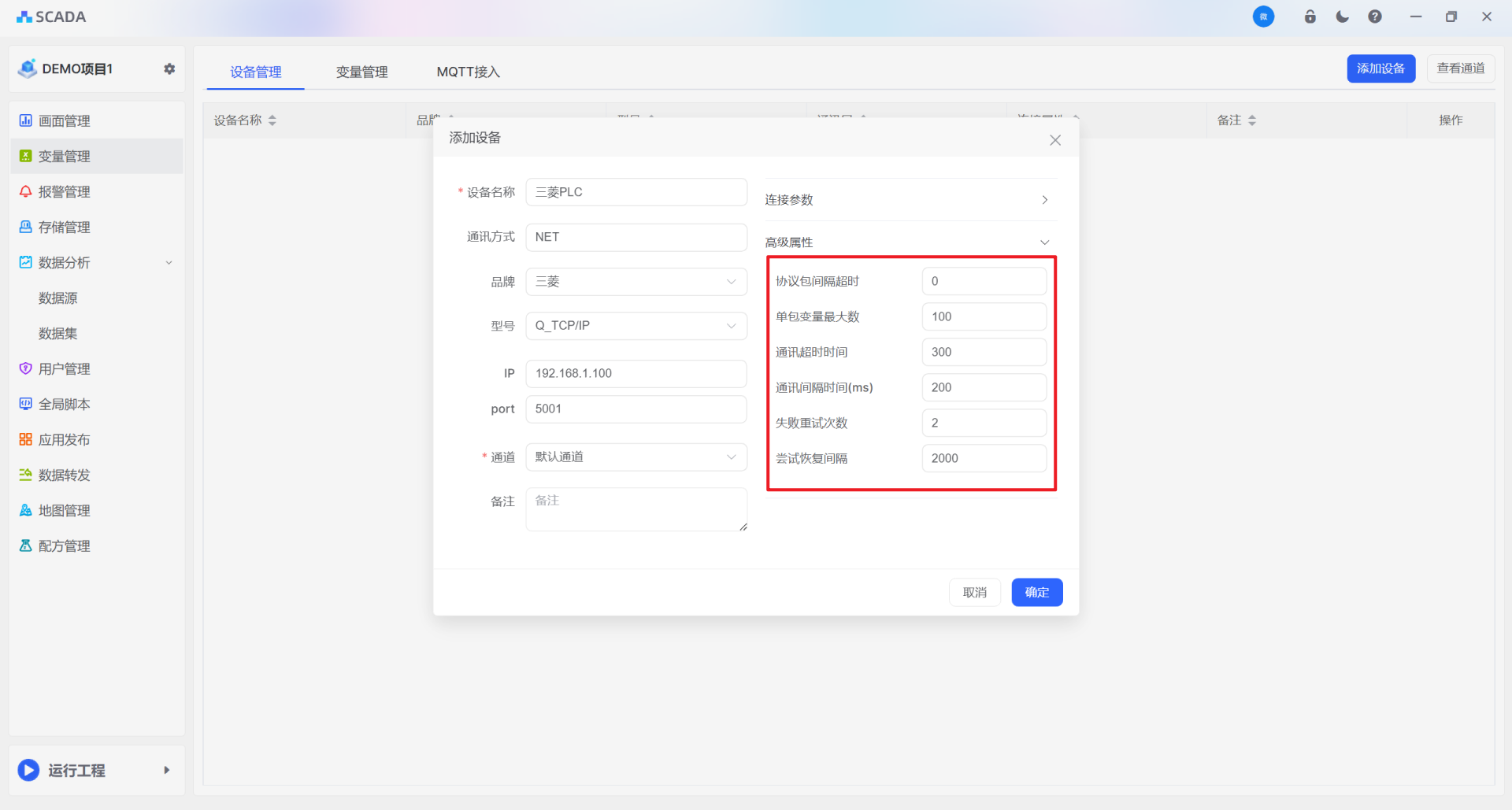Viewport: 1512px width, 810px height.
Task: Click the 取消 cancel button
Action: [x=974, y=593]
